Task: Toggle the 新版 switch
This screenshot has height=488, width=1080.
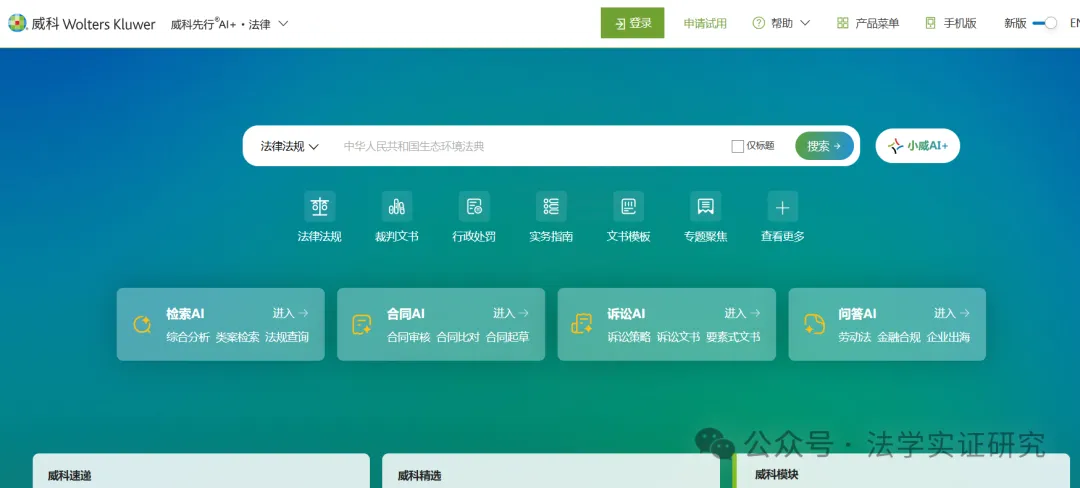Action: point(1045,23)
